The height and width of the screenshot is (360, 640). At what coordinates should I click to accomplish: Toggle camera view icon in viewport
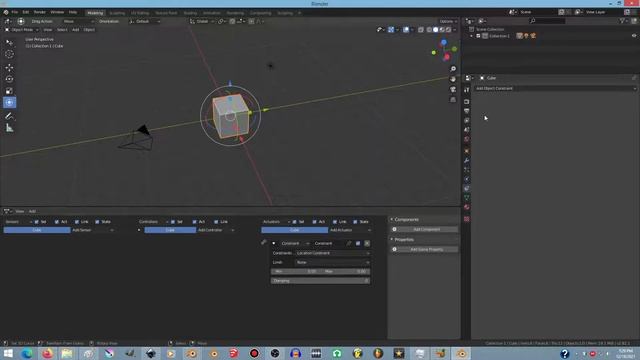pyautogui.click(x=453, y=89)
